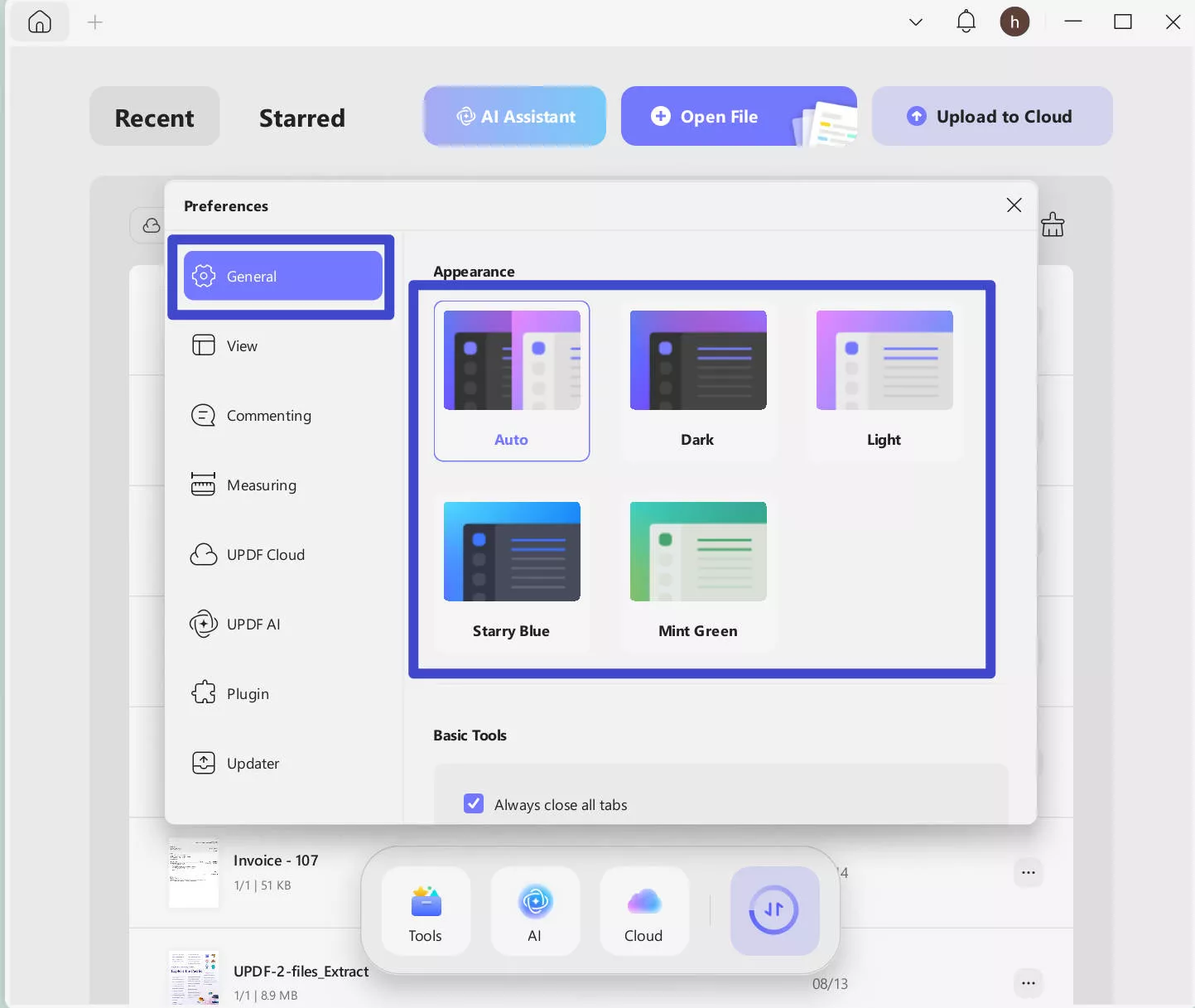Go to the Home tab icon
The height and width of the screenshot is (1008, 1195).
40,22
